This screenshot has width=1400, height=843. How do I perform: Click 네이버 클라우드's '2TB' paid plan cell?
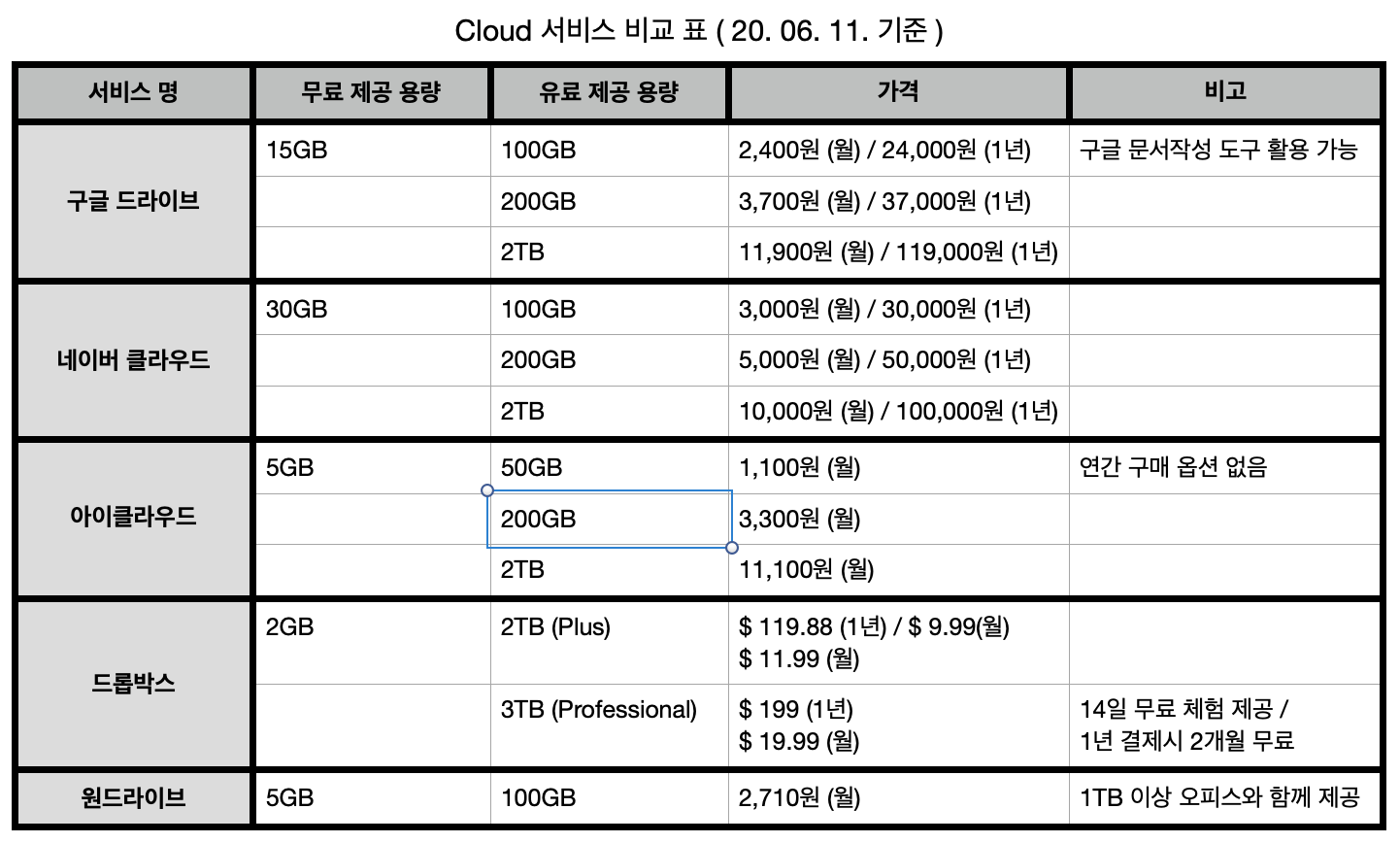click(x=609, y=412)
